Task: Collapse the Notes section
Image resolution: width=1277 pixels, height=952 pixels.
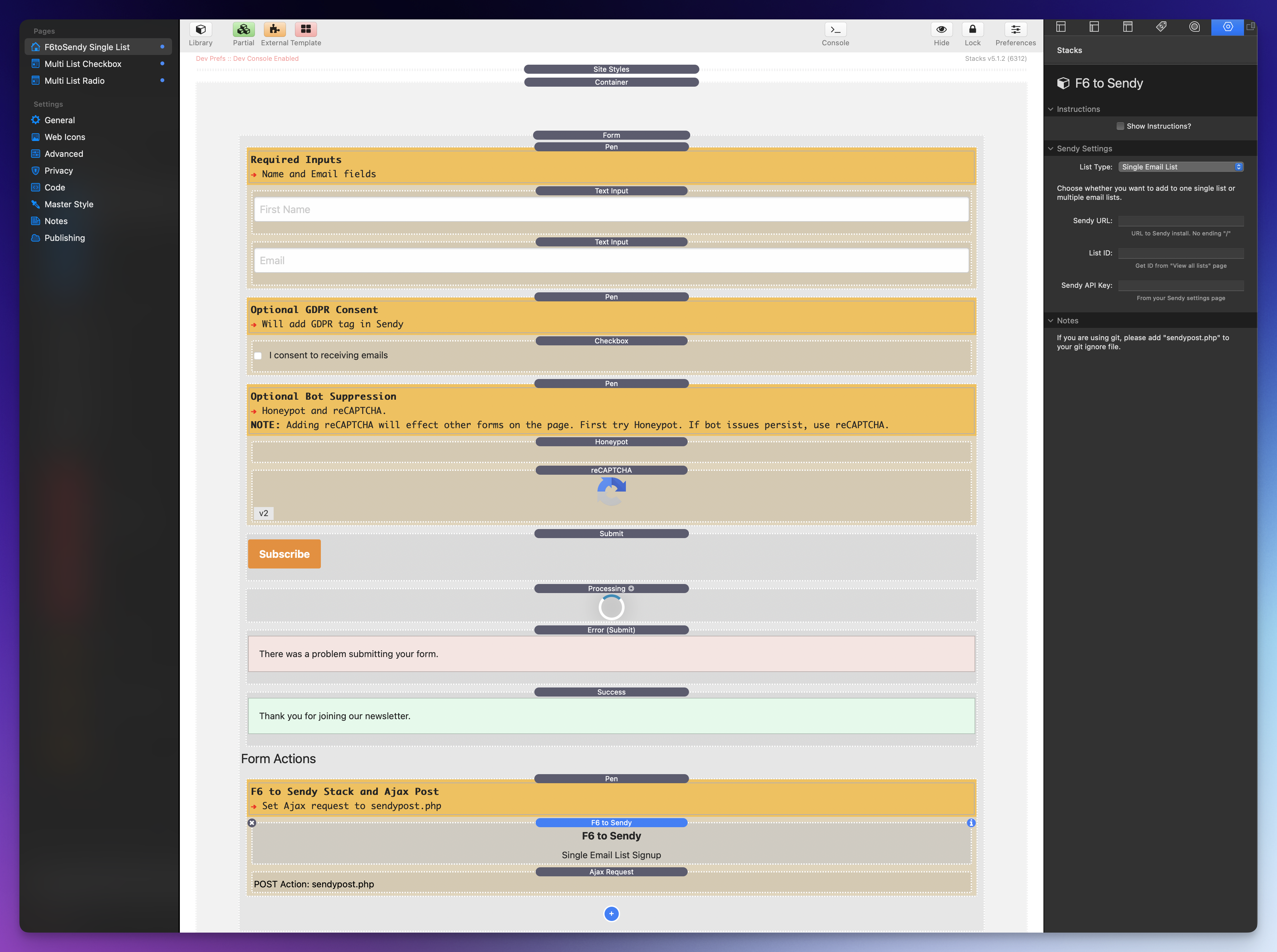Action: (x=1051, y=320)
